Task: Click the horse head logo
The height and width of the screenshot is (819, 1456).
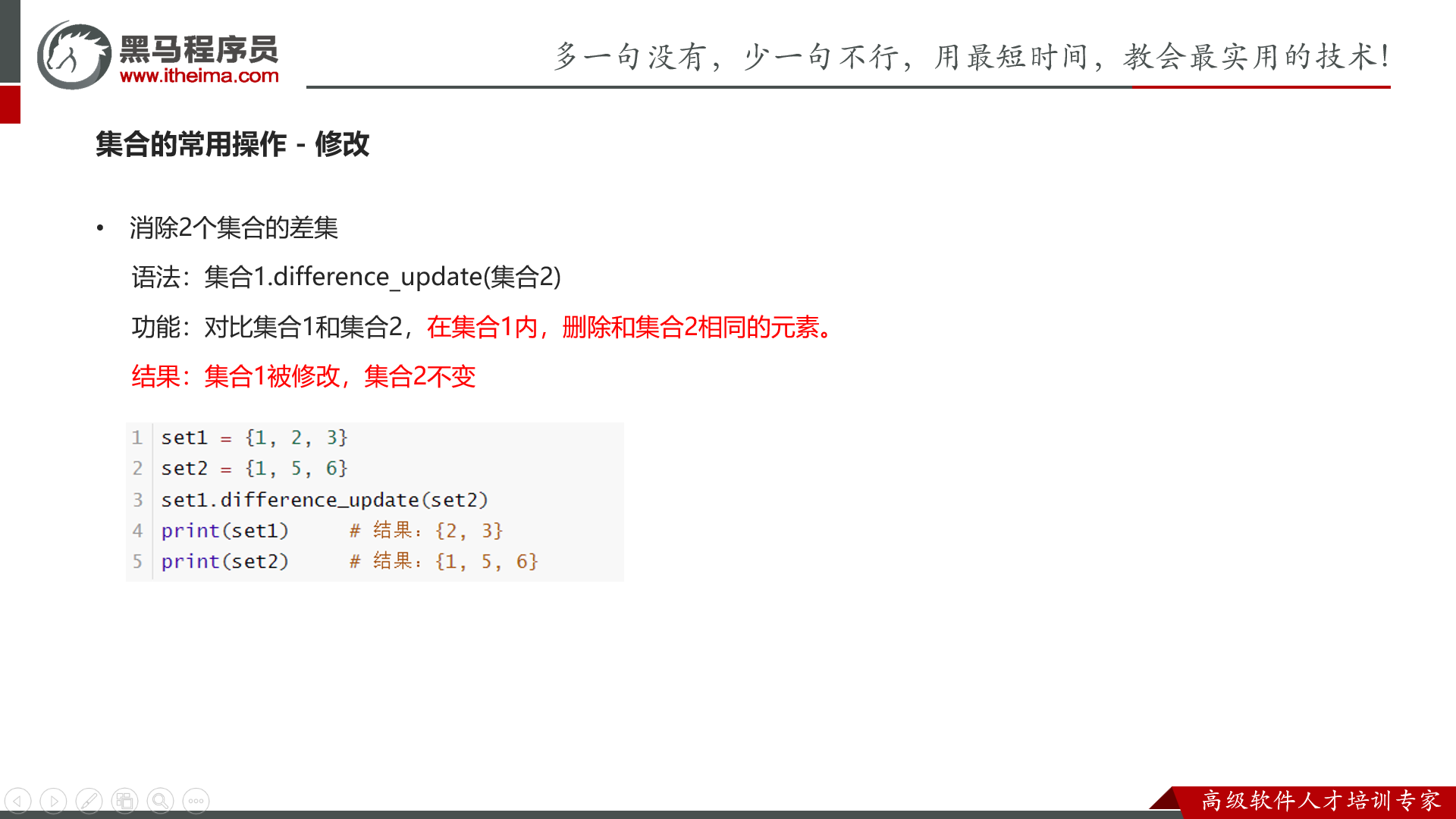Action: [x=74, y=55]
